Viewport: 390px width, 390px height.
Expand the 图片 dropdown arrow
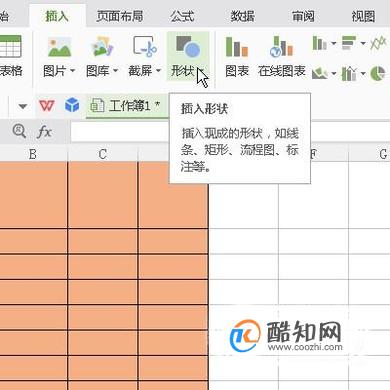coord(72,71)
